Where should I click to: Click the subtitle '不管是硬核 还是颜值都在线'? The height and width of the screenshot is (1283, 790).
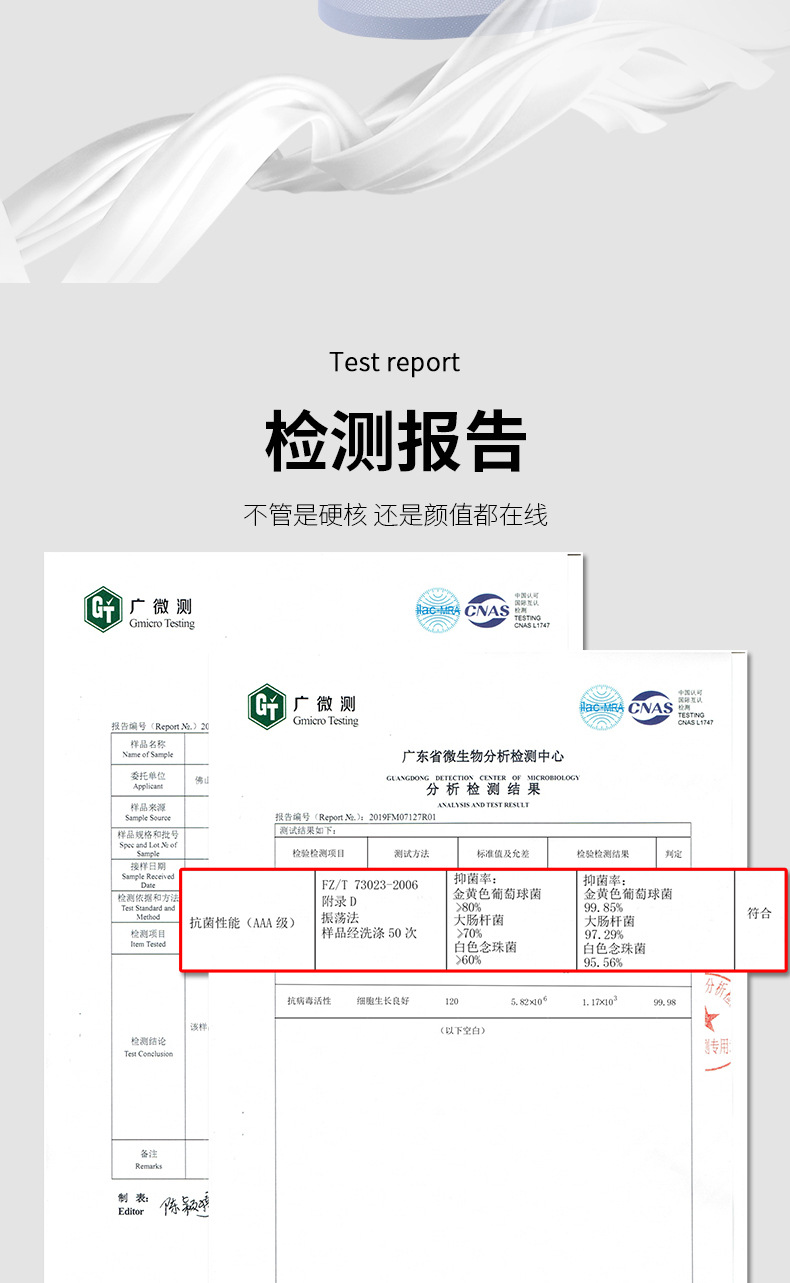tap(395, 515)
